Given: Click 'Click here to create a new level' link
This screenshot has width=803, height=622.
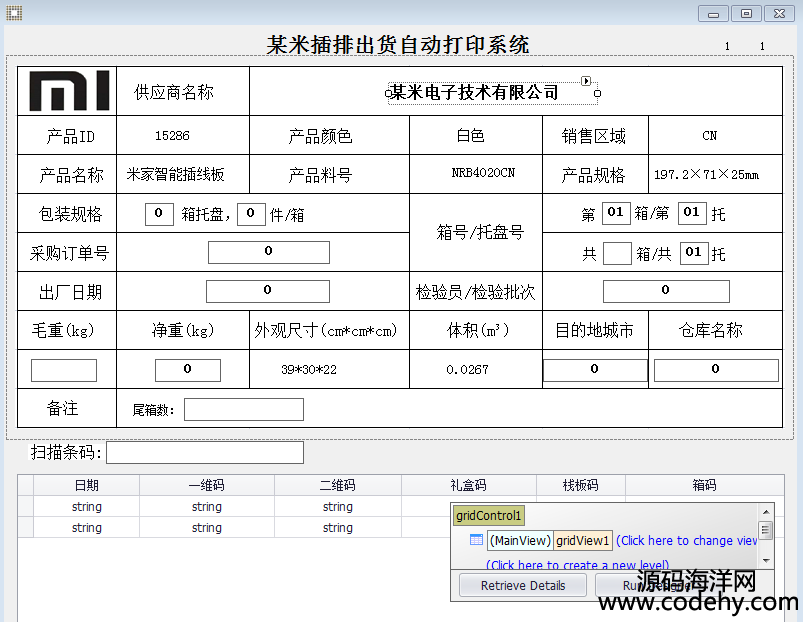Looking at the screenshot, I should pyautogui.click(x=577, y=565).
